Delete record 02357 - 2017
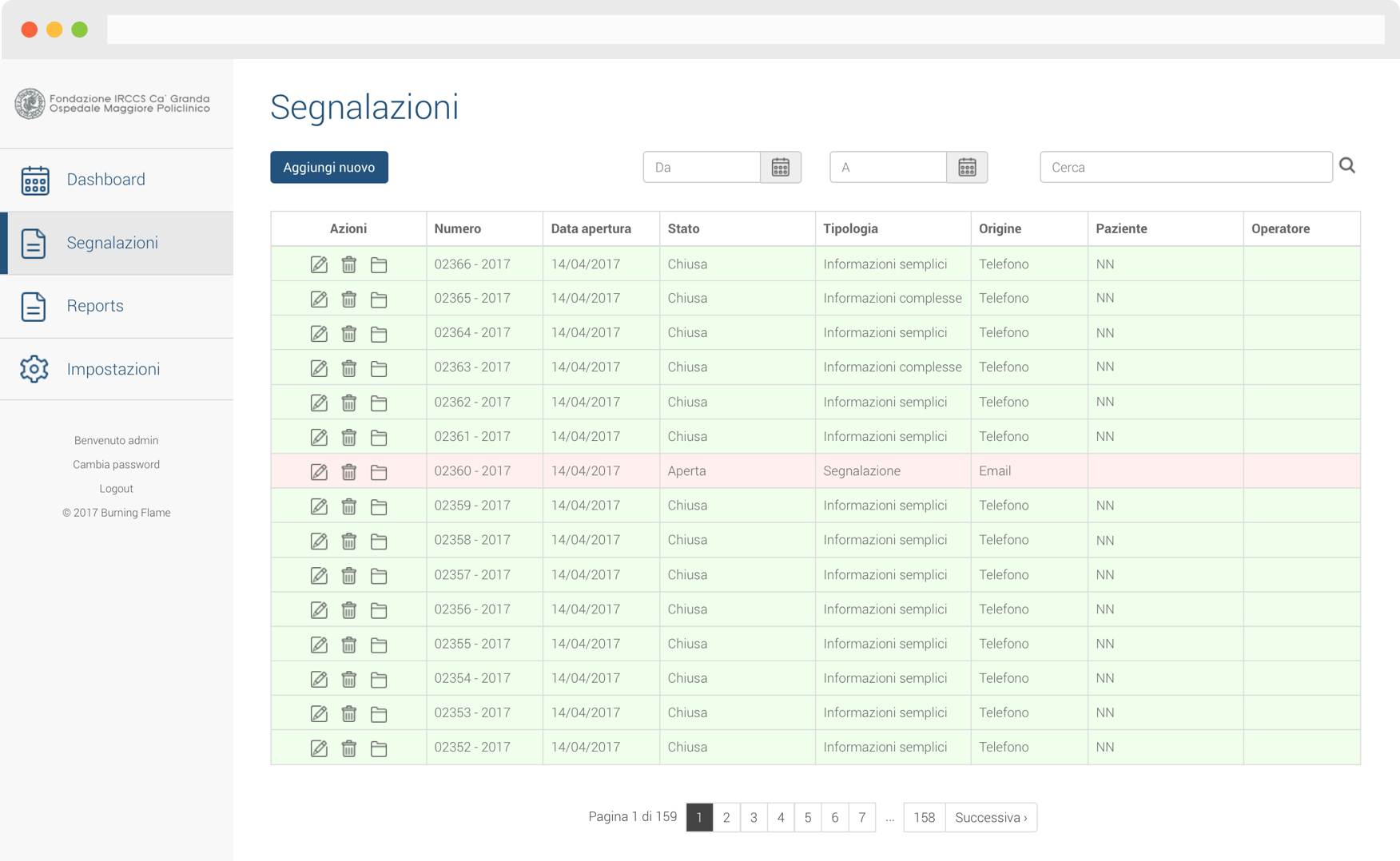 point(348,575)
